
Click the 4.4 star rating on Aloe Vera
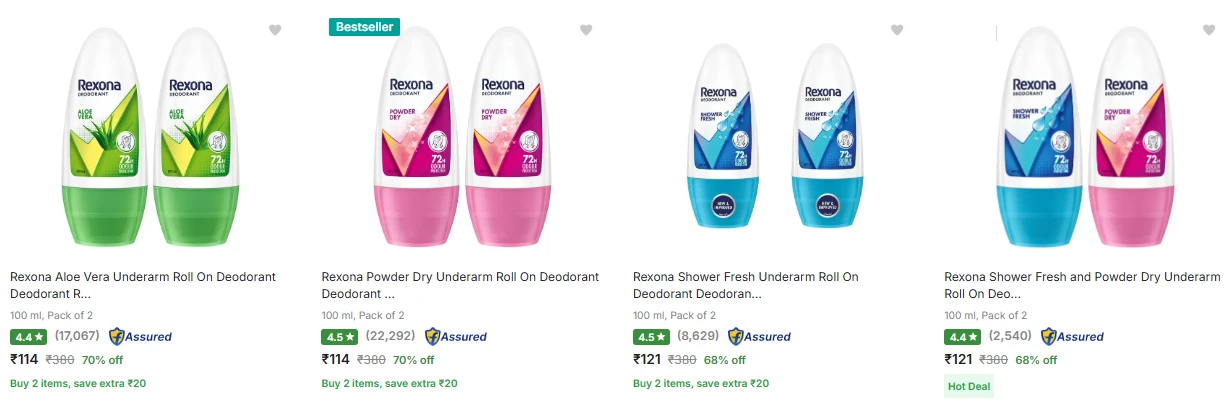[28, 337]
